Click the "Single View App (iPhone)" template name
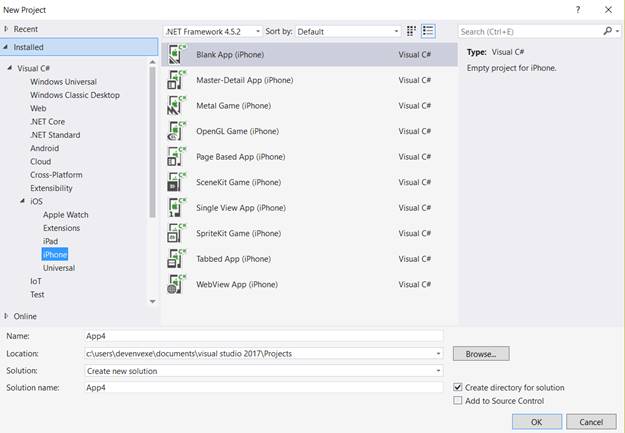 coord(241,208)
